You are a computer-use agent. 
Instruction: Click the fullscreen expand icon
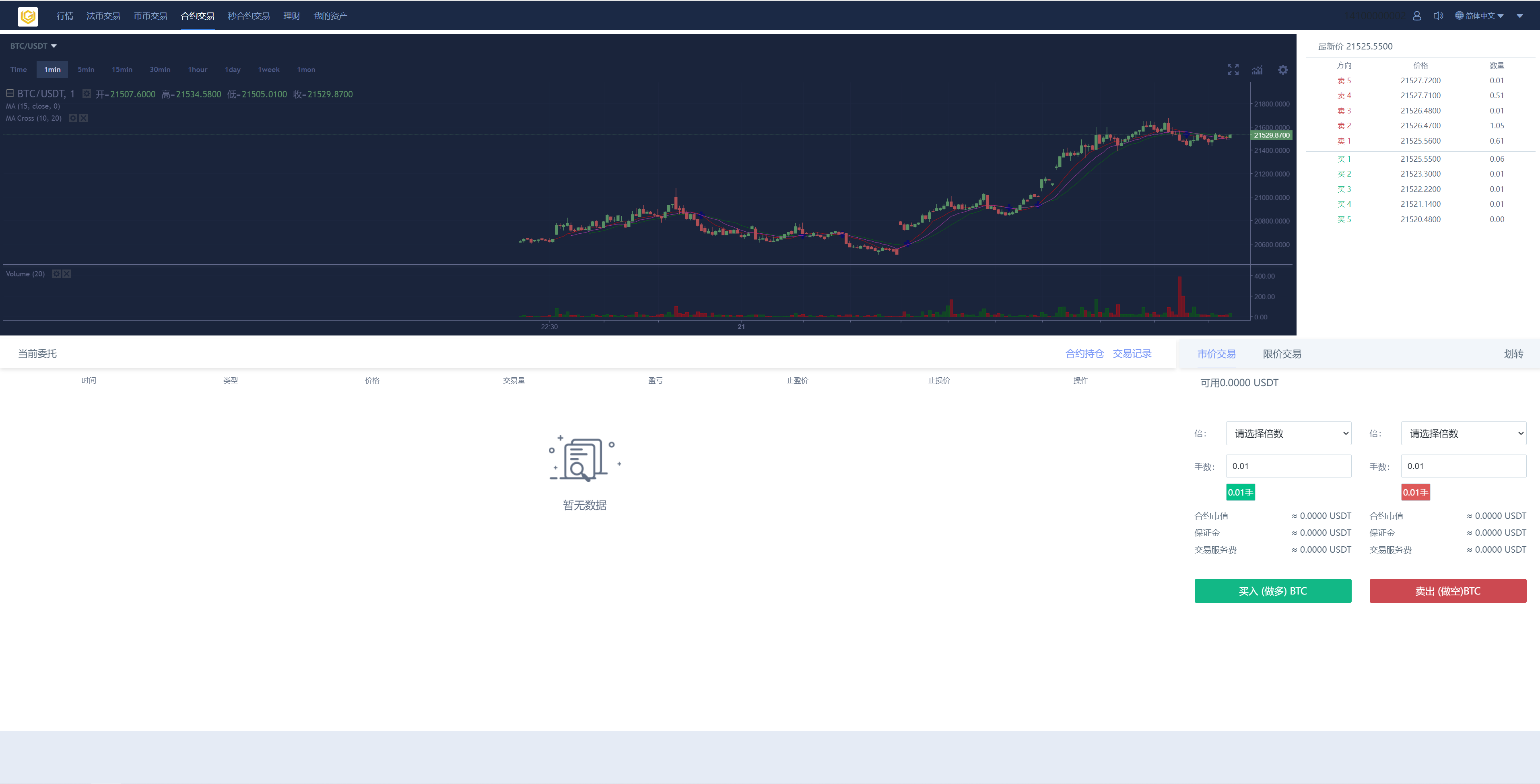point(1233,69)
